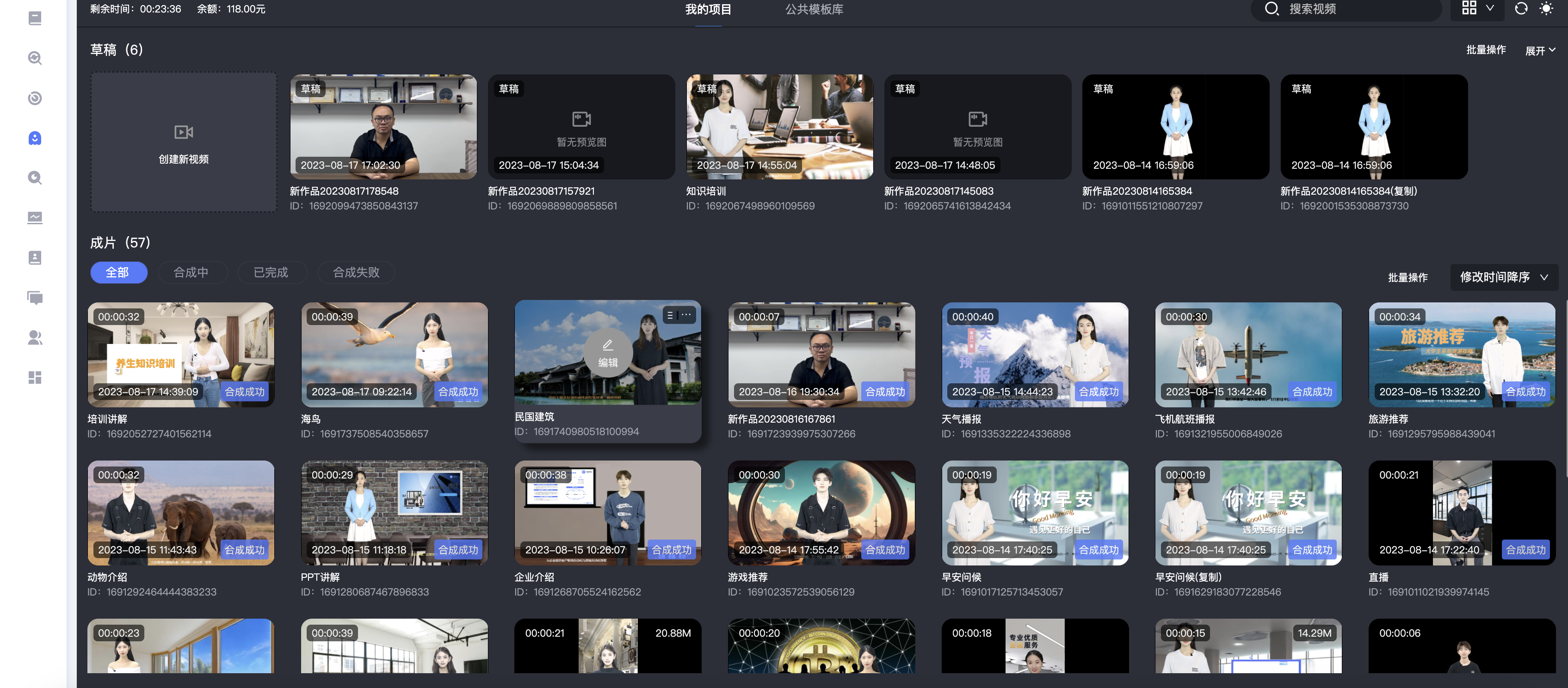Open the 修改时间降序 sort dropdown
1568x688 pixels.
(1504, 277)
